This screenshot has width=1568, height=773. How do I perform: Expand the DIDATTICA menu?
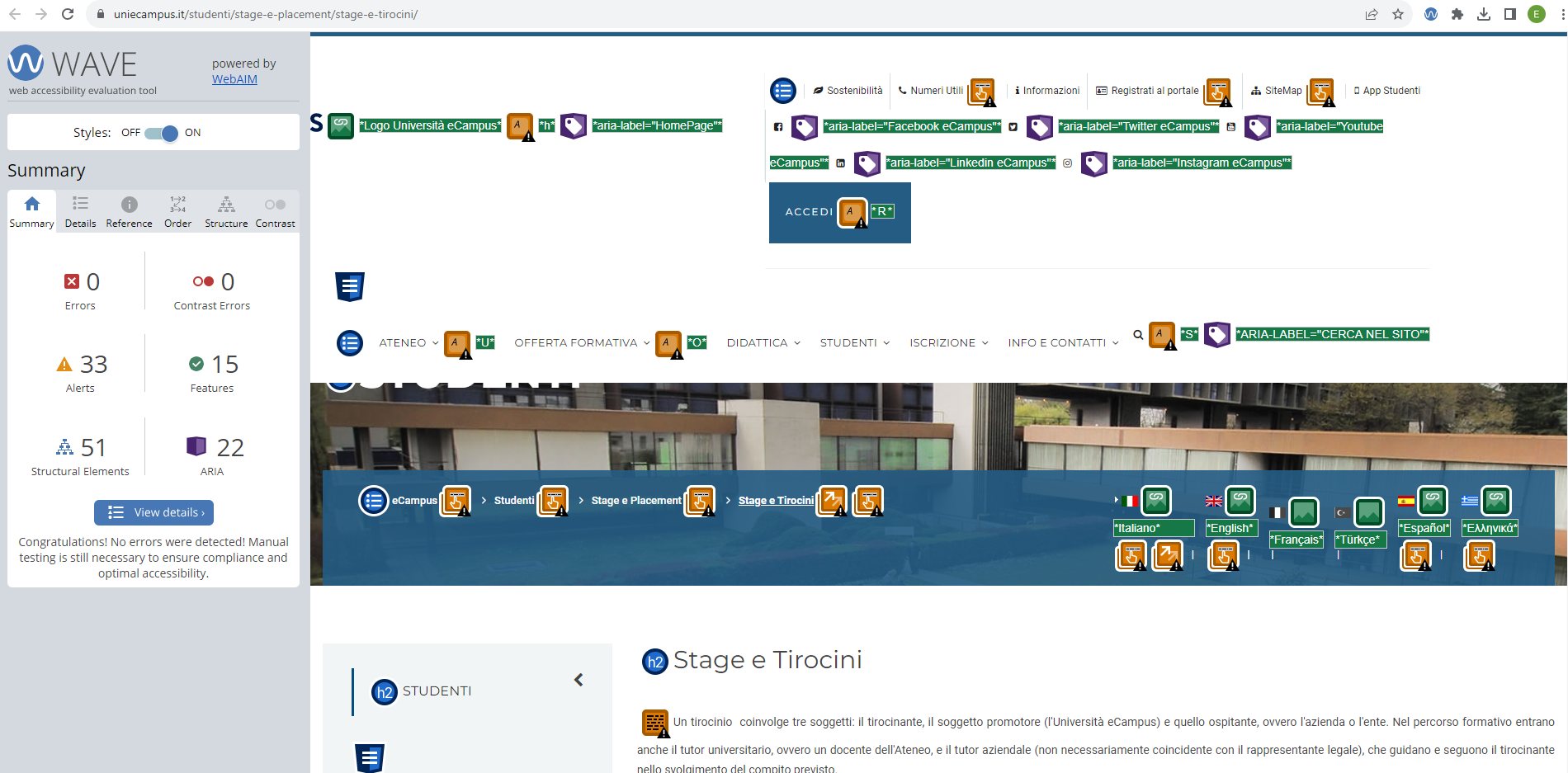click(763, 343)
